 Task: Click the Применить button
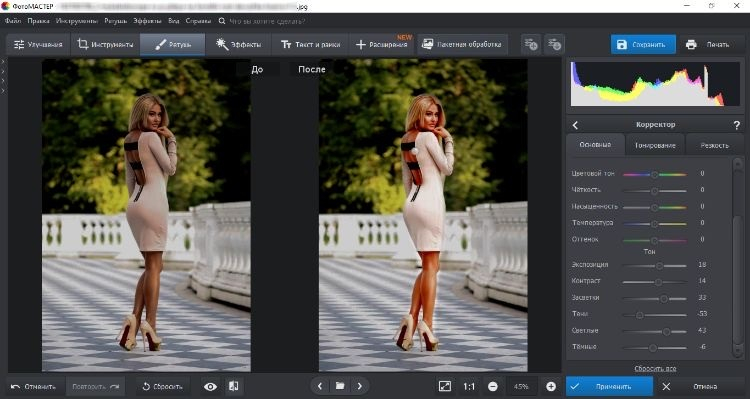click(x=609, y=387)
